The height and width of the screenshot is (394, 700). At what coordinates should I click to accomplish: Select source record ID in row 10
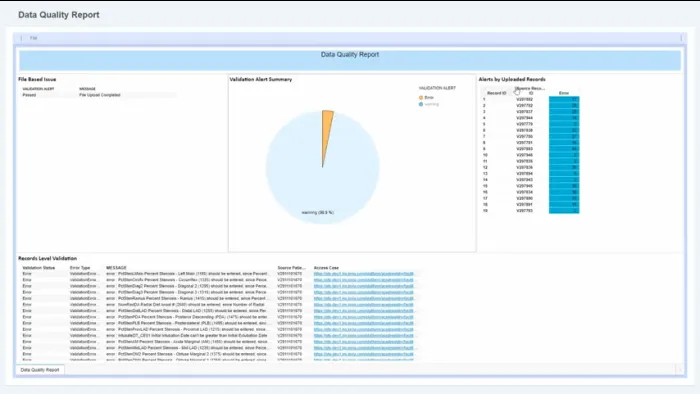pyautogui.click(x=525, y=155)
